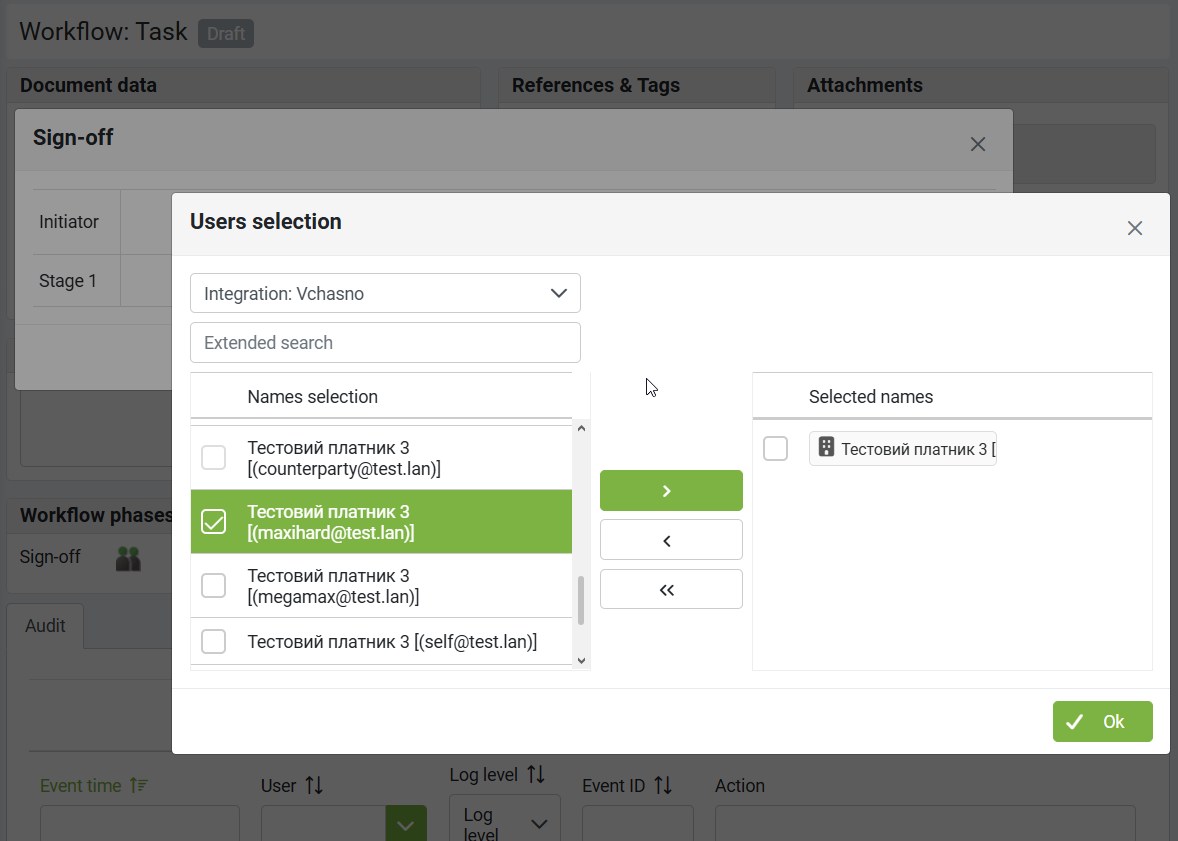Sort by Event ID column arrows
The width and height of the screenshot is (1178, 841).
coord(662,786)
